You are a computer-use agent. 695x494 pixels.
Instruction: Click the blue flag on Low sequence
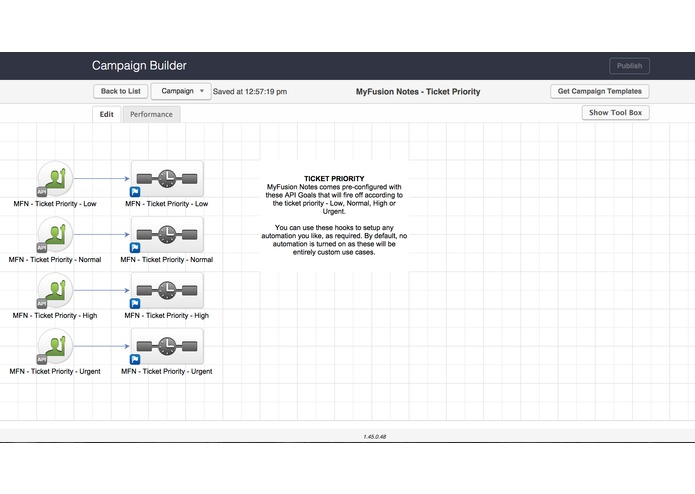click(x=135, y=192)
